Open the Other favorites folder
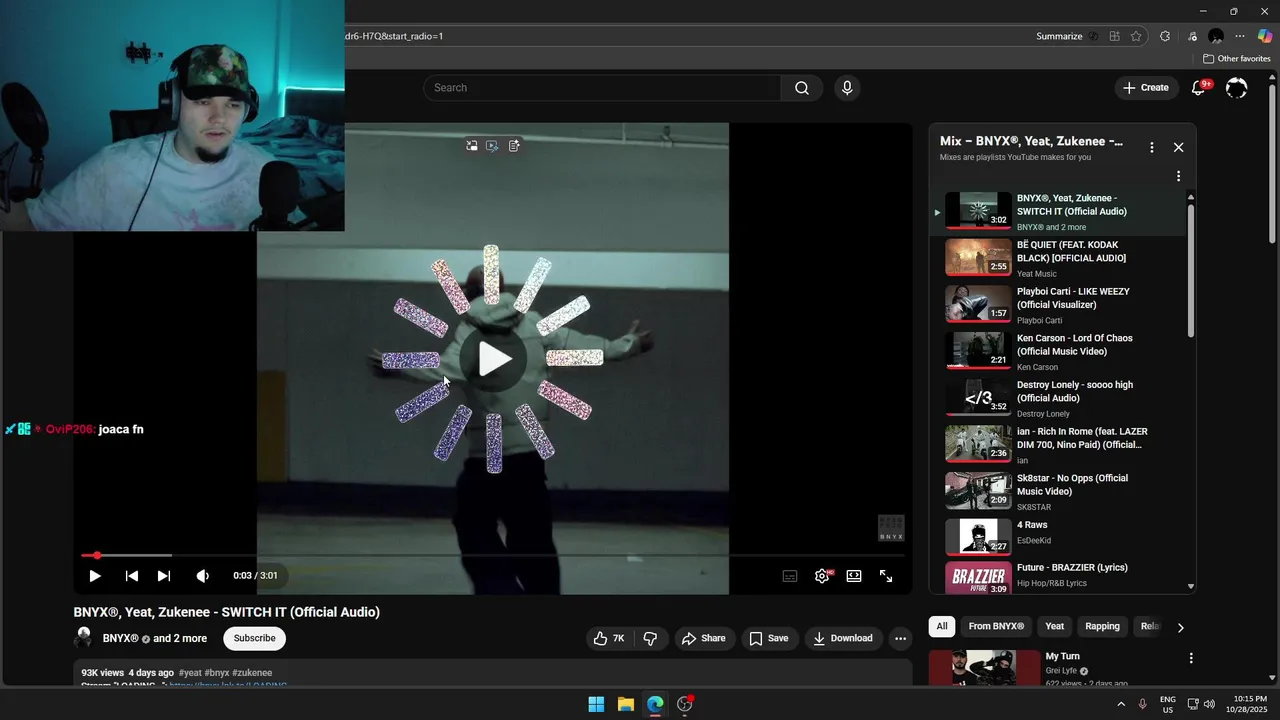1280x720 pixels. (x=1236, y=59)
